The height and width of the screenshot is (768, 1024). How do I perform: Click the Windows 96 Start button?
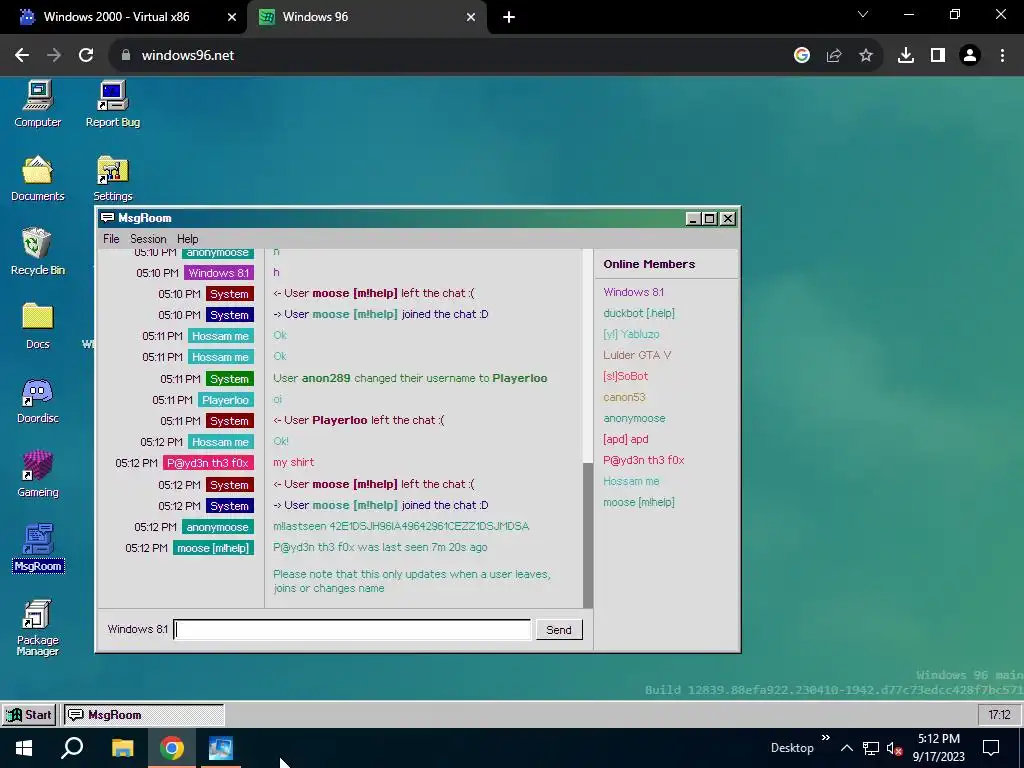pyautogui.click(x=29, y=714)
